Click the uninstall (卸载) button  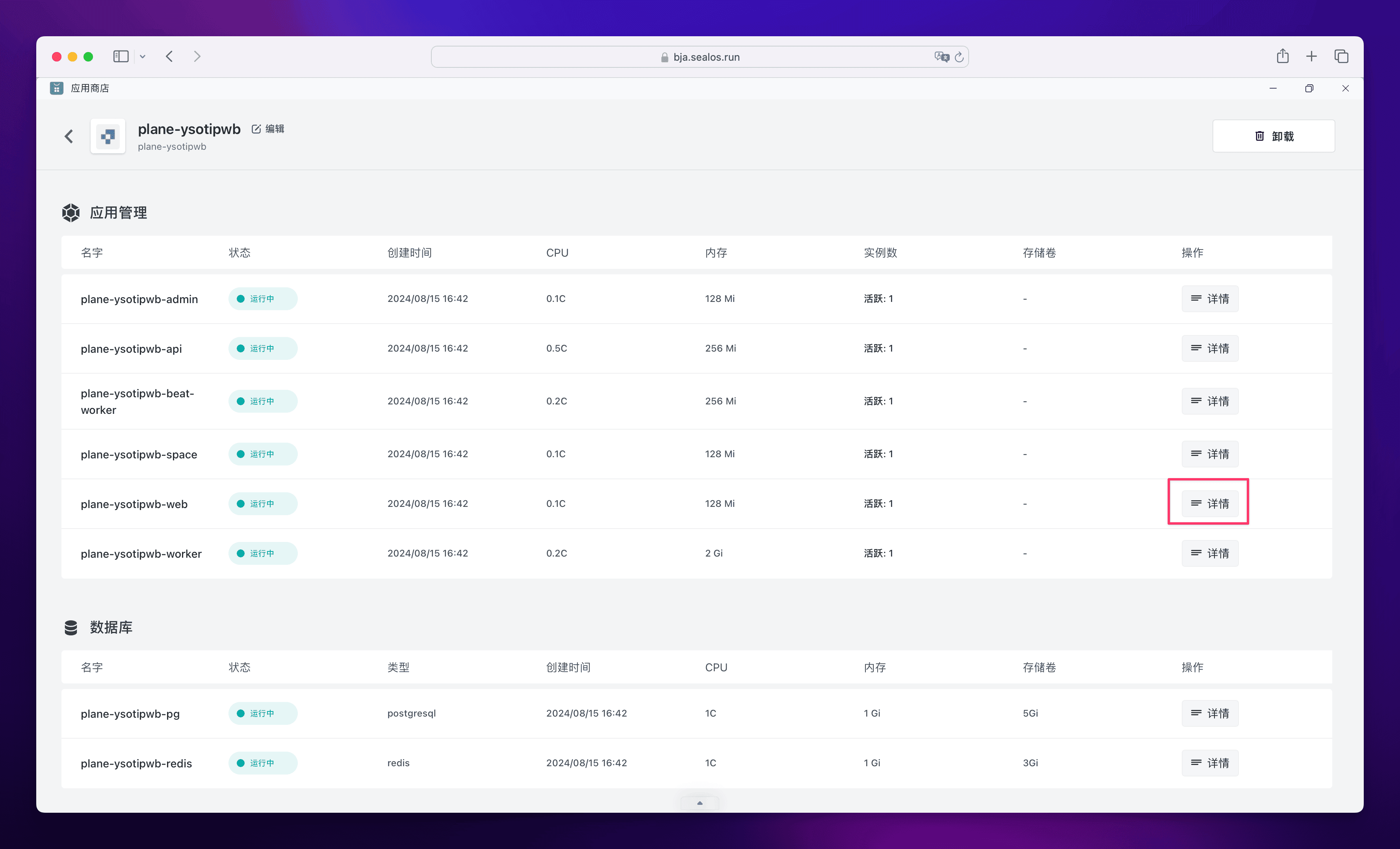(1273, 136)
